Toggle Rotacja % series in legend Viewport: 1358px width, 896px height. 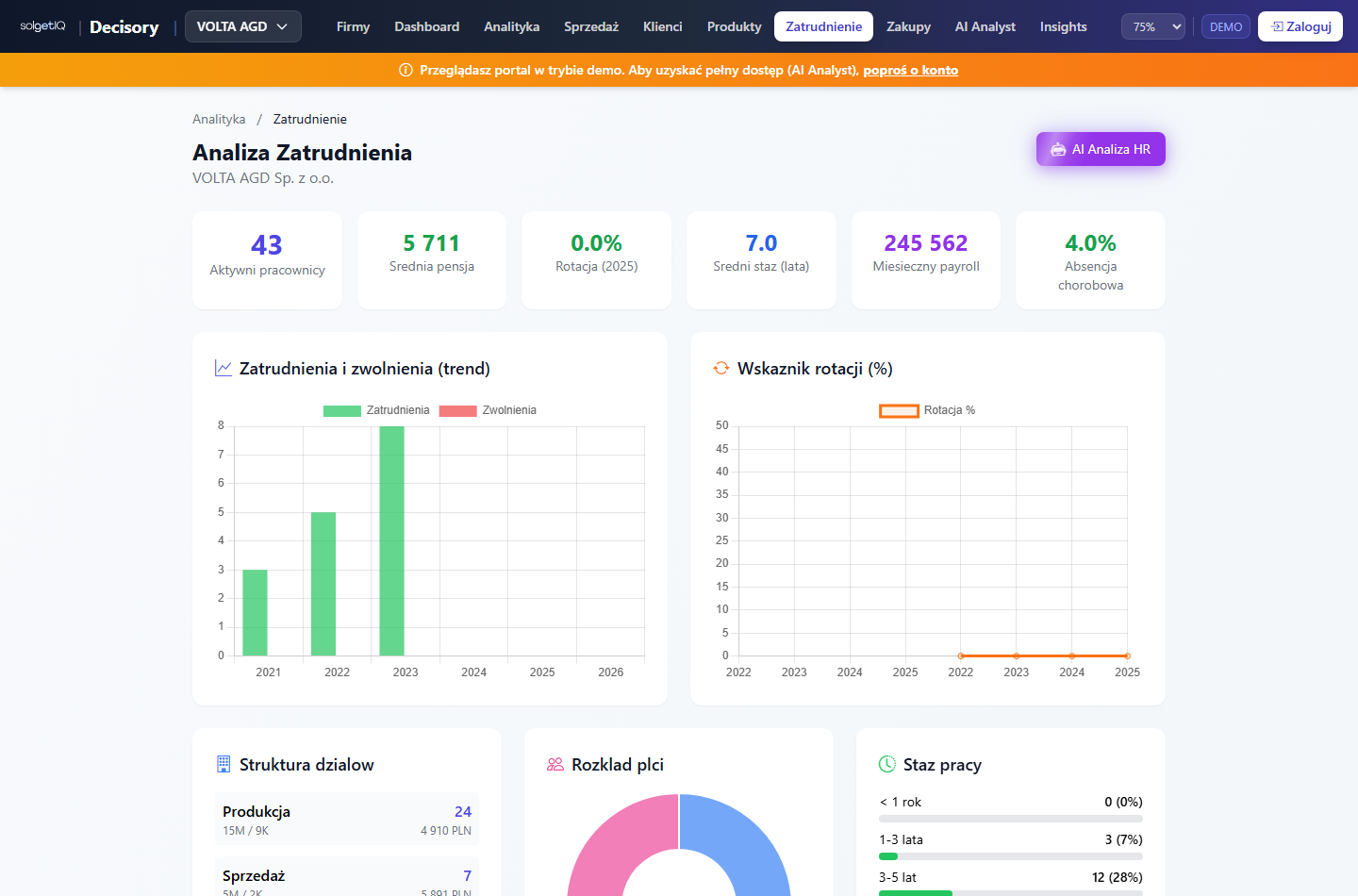pyautogui.click(x=927, y=410)
